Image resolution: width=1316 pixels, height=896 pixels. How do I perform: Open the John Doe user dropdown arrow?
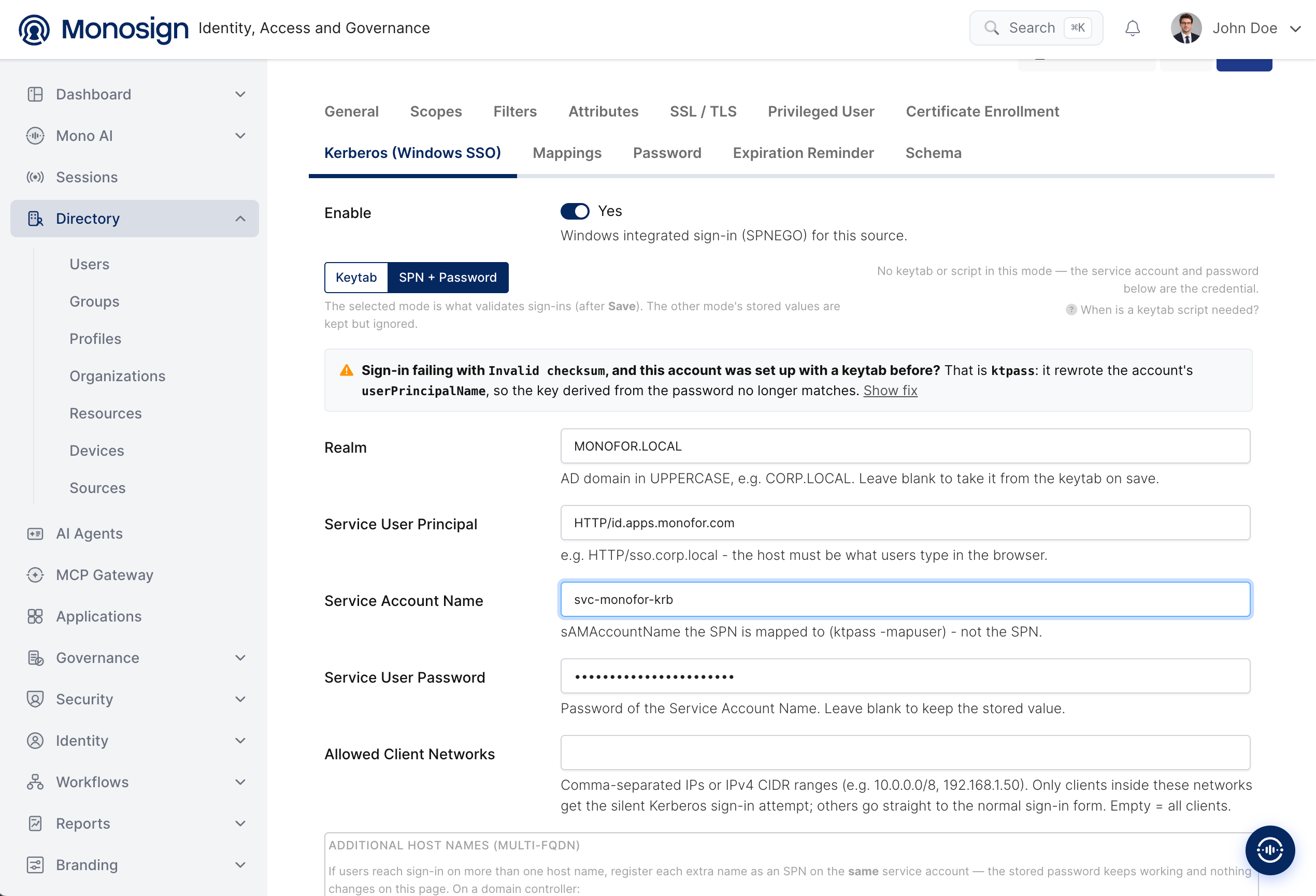pos(1296,29)
